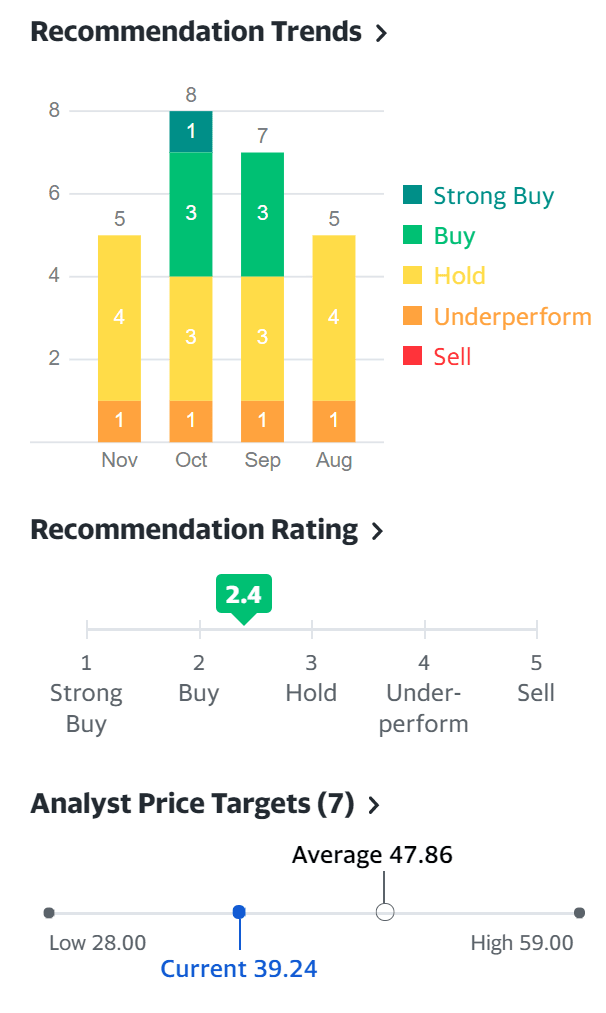Expand Analyst Price Targets chevron
The width and height of the screenshot is (606, 1013).
pyautogui.click(x=374, y=805)
